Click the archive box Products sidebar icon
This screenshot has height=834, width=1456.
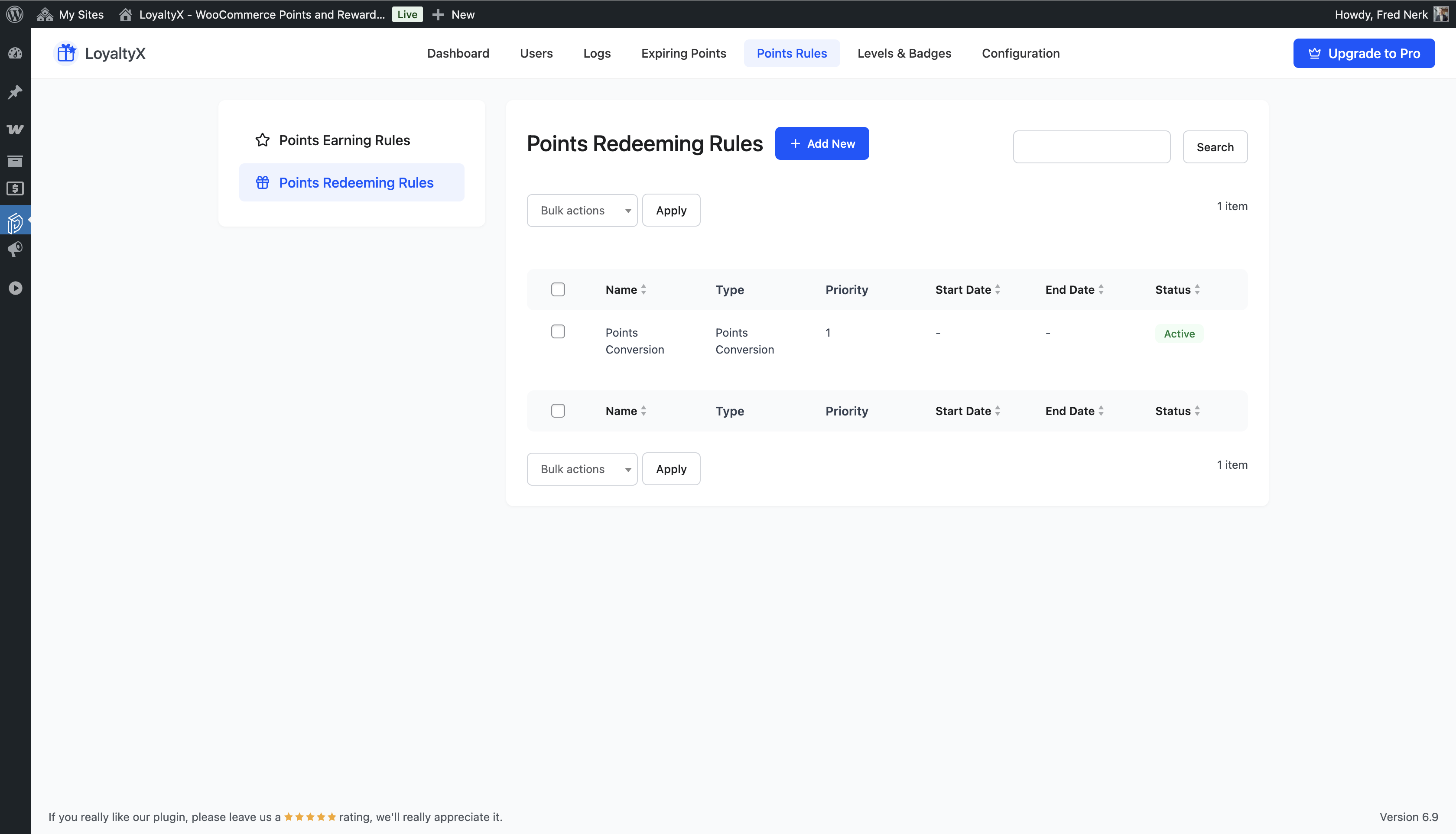coord(15,161)
